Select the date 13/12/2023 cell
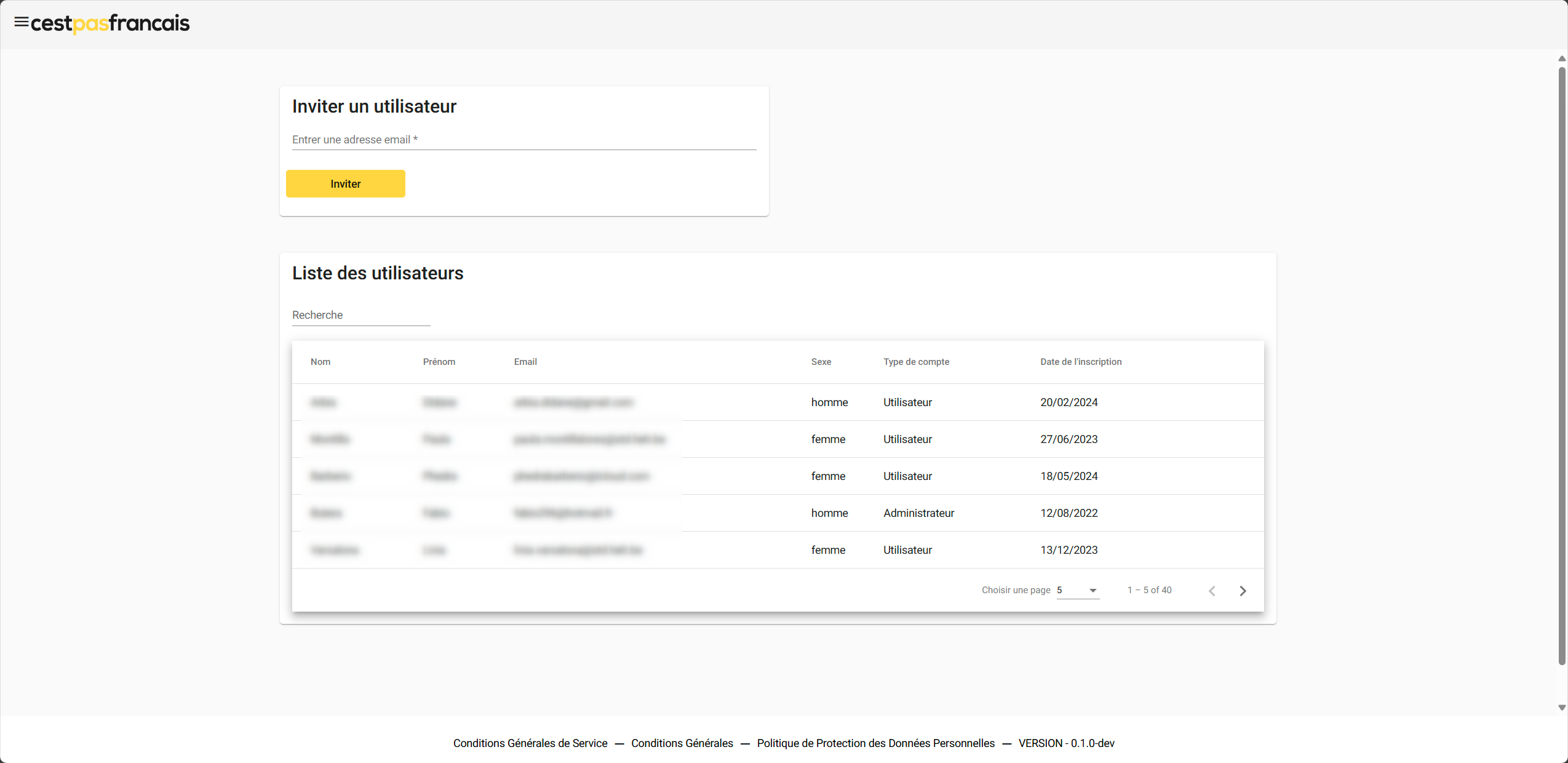Image resolution: width=1568 pixels, height=763 pixels. [1069, 550]
